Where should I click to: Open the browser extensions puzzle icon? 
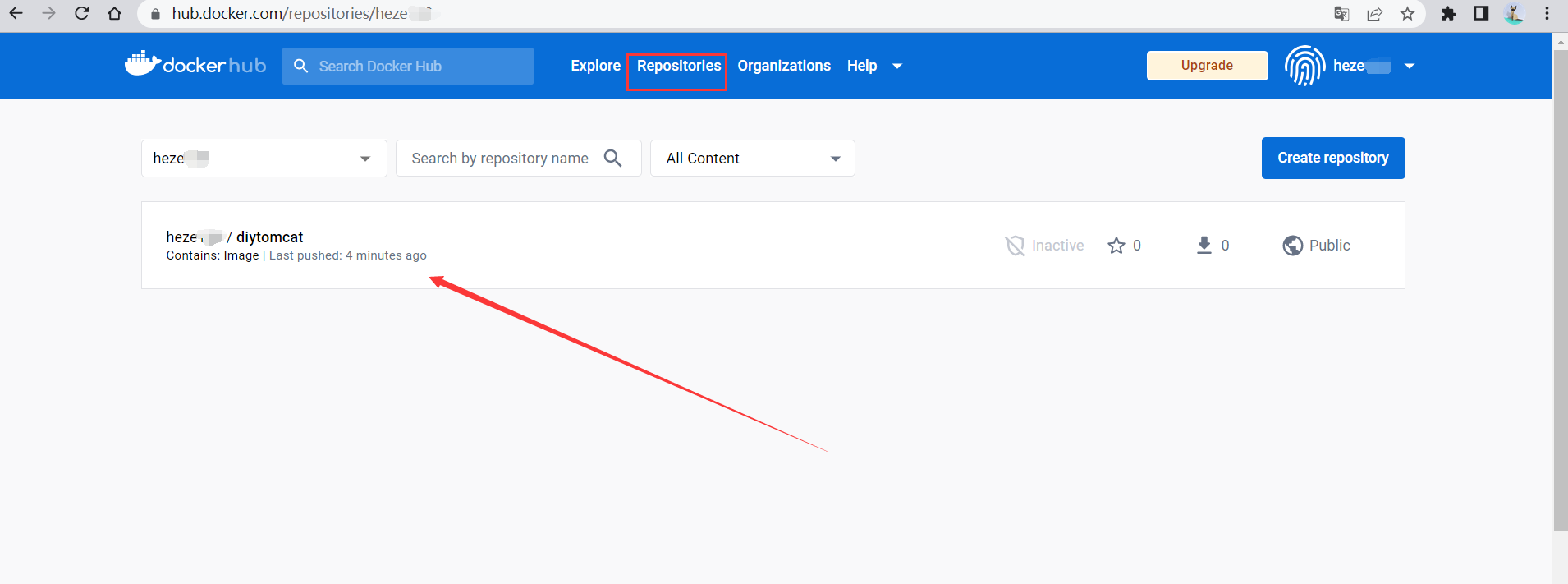pos(1449,13)
